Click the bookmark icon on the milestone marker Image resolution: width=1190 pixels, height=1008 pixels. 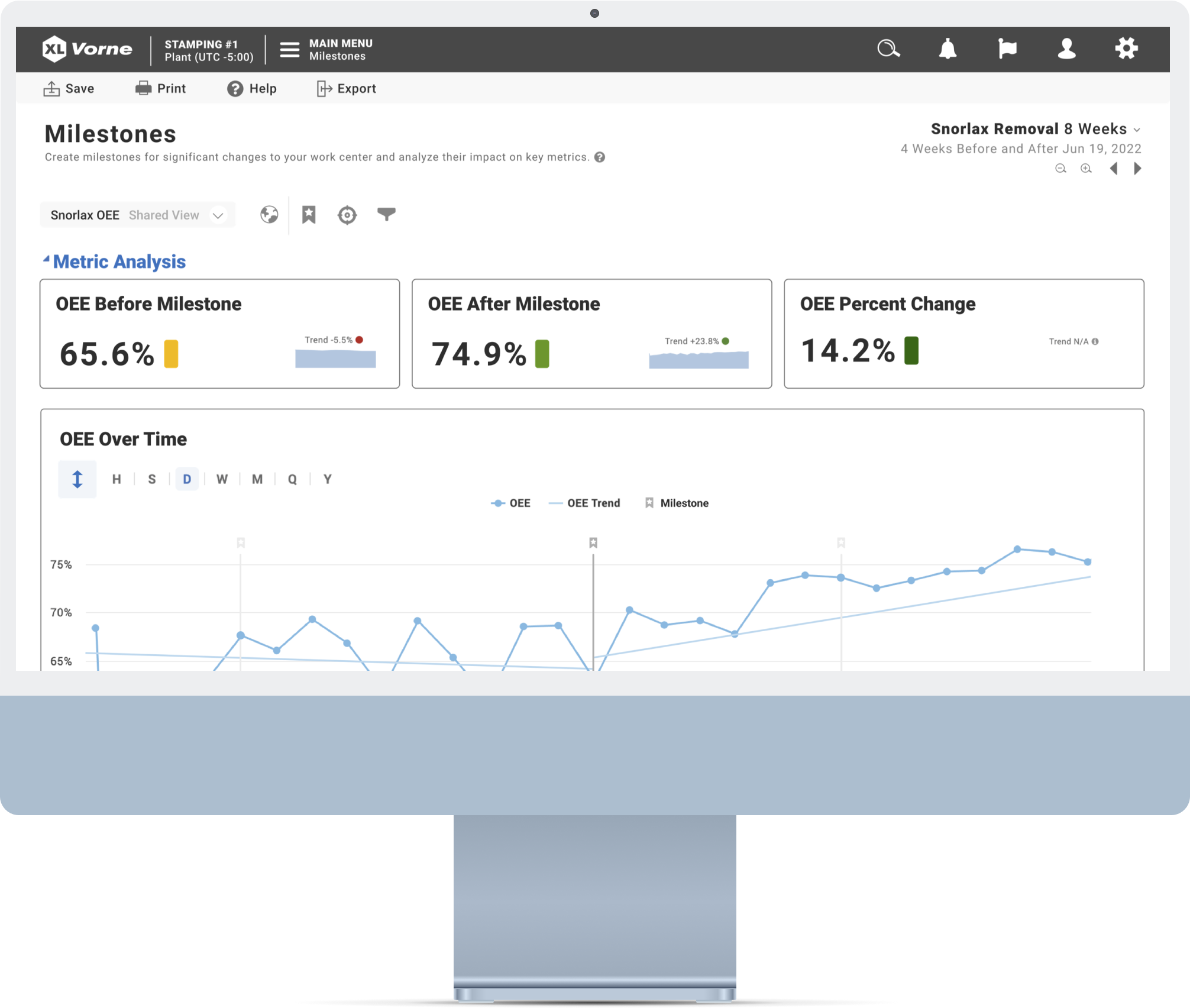591,541
